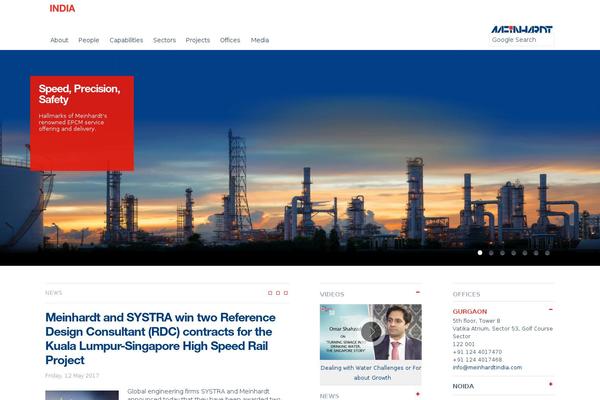Open the Dealing with Water Challenges video link
The image size is (600, 400).
click(371, 372)
